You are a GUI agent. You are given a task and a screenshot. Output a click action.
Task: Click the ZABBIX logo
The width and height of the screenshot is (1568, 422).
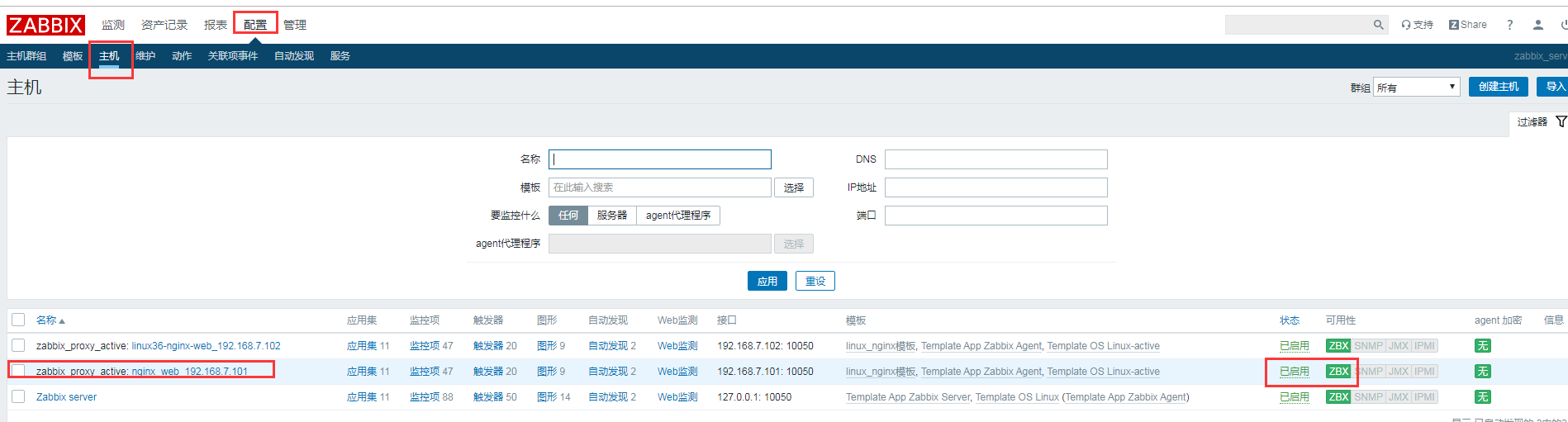tap(45, 25)
